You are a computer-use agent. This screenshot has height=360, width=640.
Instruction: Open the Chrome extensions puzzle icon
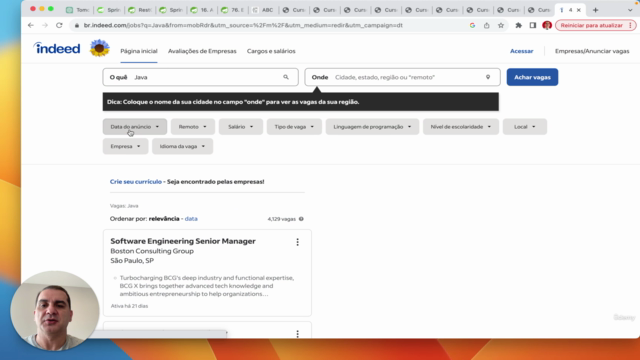(518, 25)
